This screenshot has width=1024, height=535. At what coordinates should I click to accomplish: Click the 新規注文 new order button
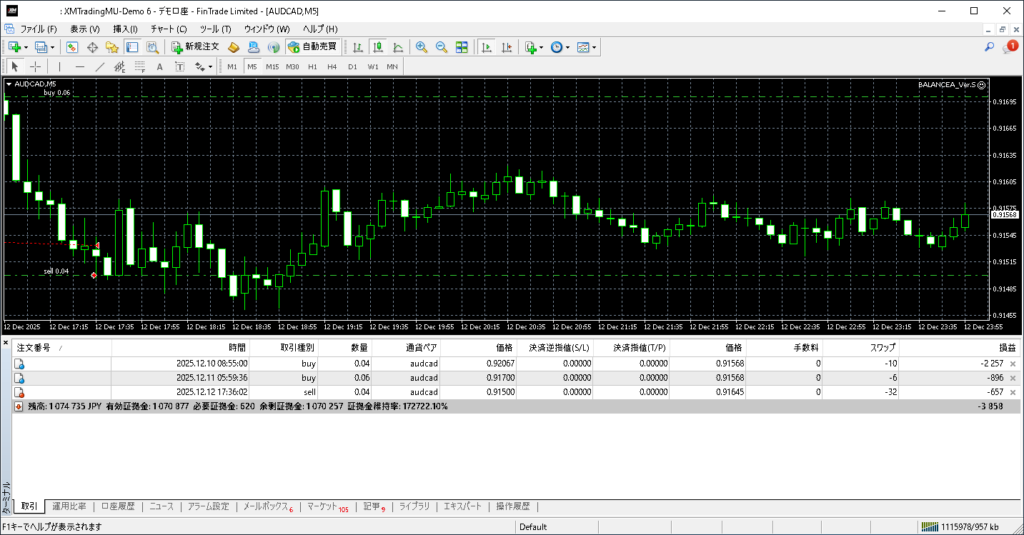coord(194,47)
